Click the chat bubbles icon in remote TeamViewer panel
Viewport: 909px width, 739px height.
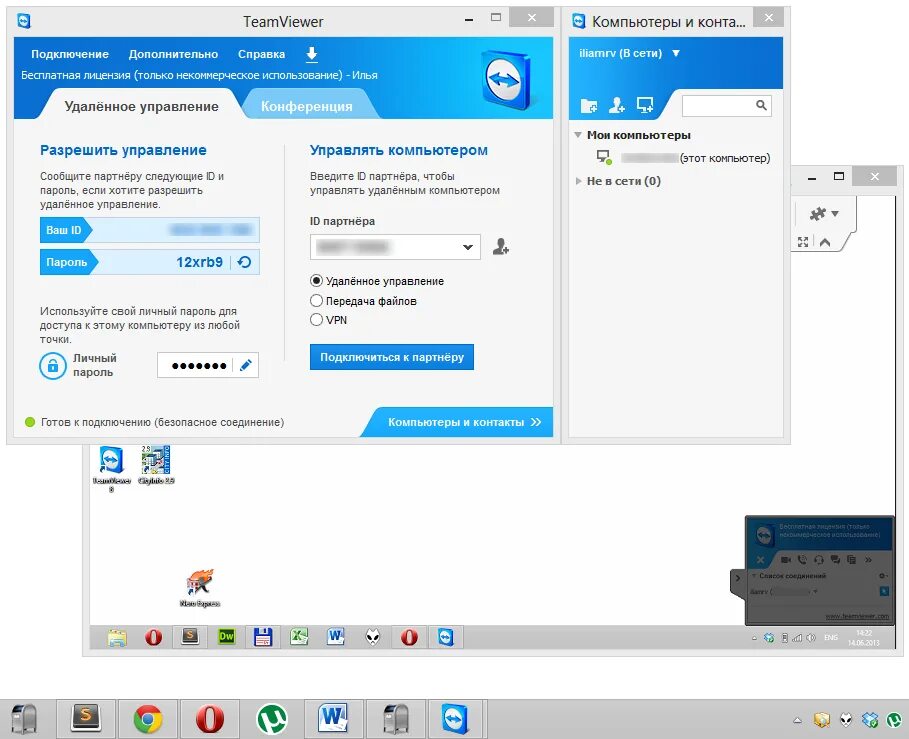(835, 560)
